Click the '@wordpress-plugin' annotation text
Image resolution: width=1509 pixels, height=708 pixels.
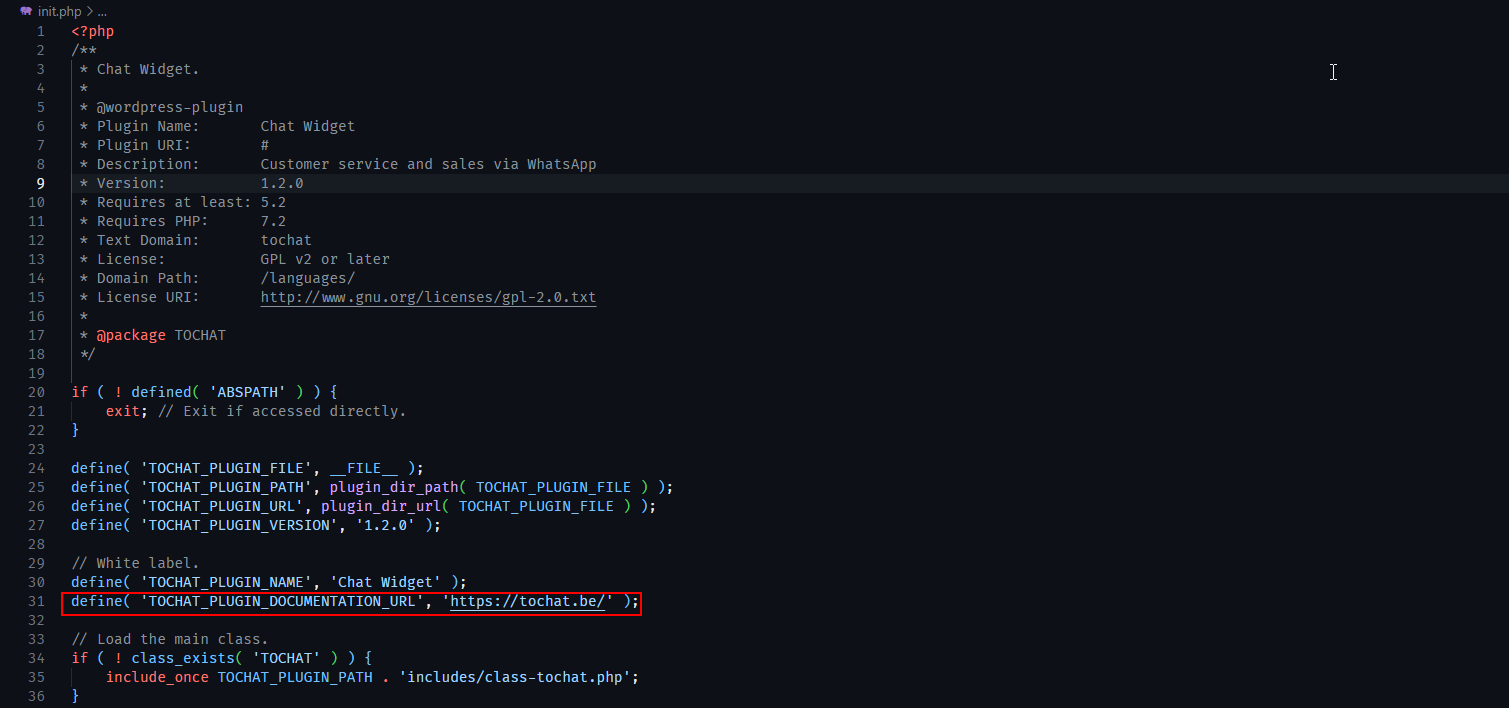[170, 107]
